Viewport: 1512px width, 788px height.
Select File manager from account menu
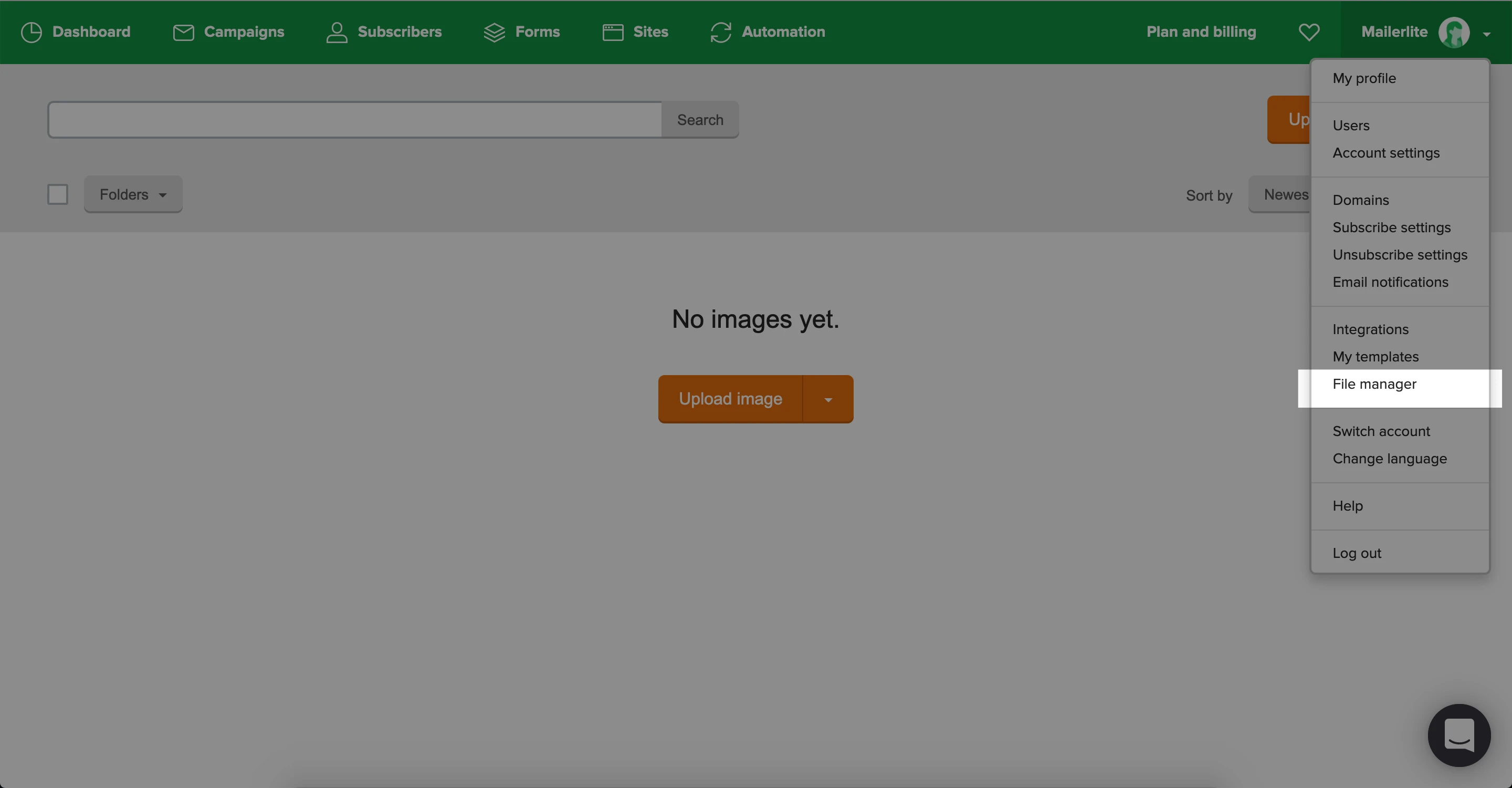[1374, 384]
